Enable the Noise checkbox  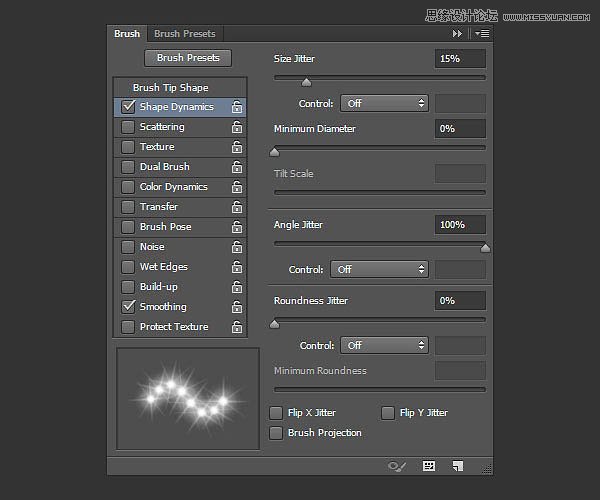(x=128, y=247)
